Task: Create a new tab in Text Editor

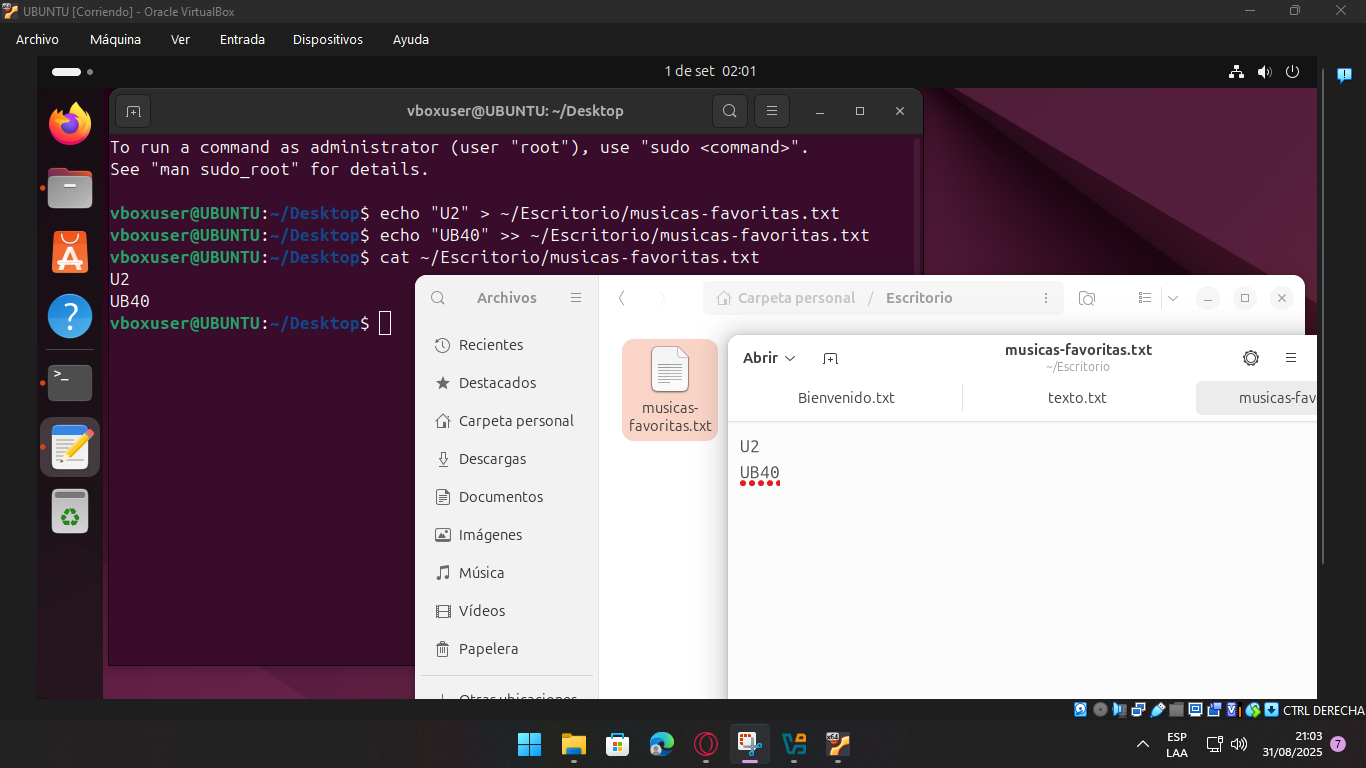Action: (x=830, y=358)
